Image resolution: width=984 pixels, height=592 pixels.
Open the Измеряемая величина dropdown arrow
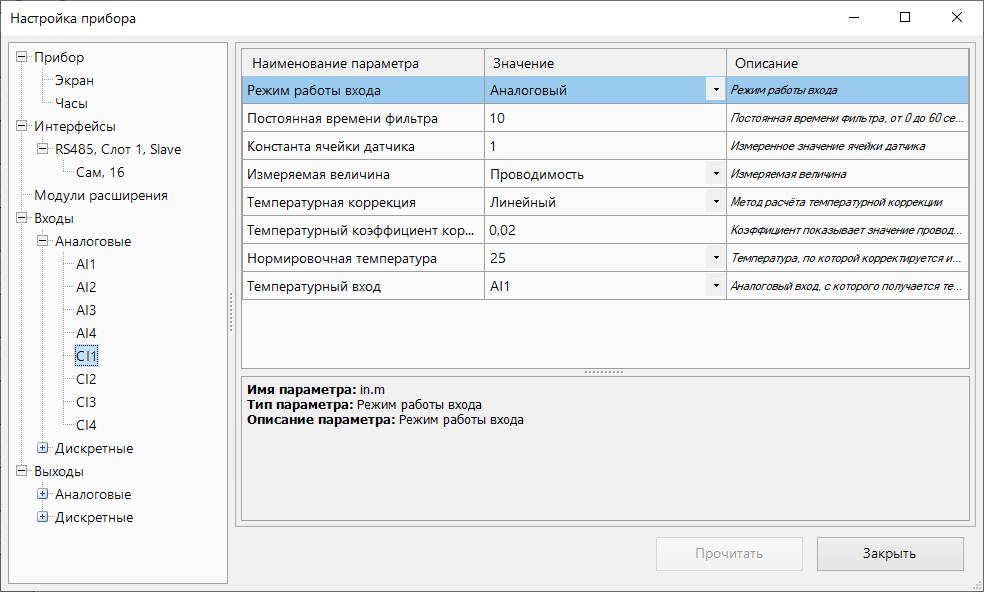[716, 174]
